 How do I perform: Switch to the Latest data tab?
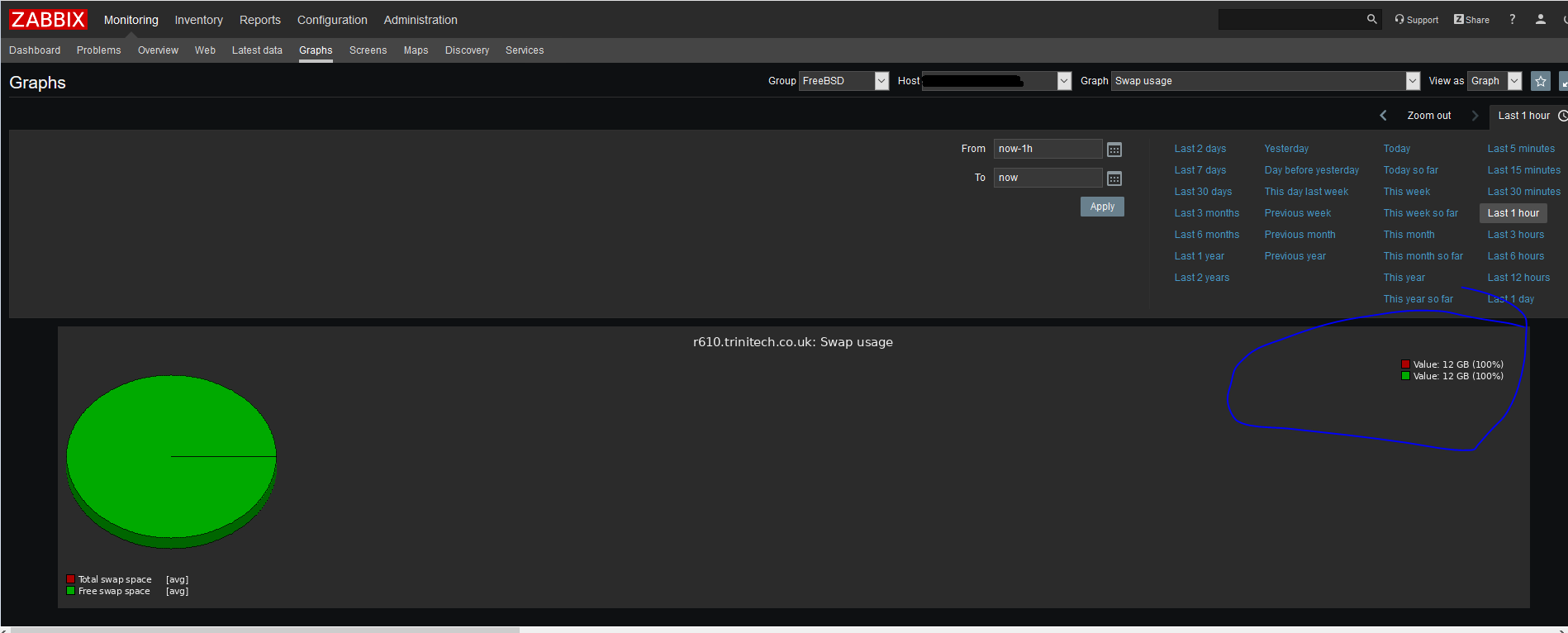(257, 50)
